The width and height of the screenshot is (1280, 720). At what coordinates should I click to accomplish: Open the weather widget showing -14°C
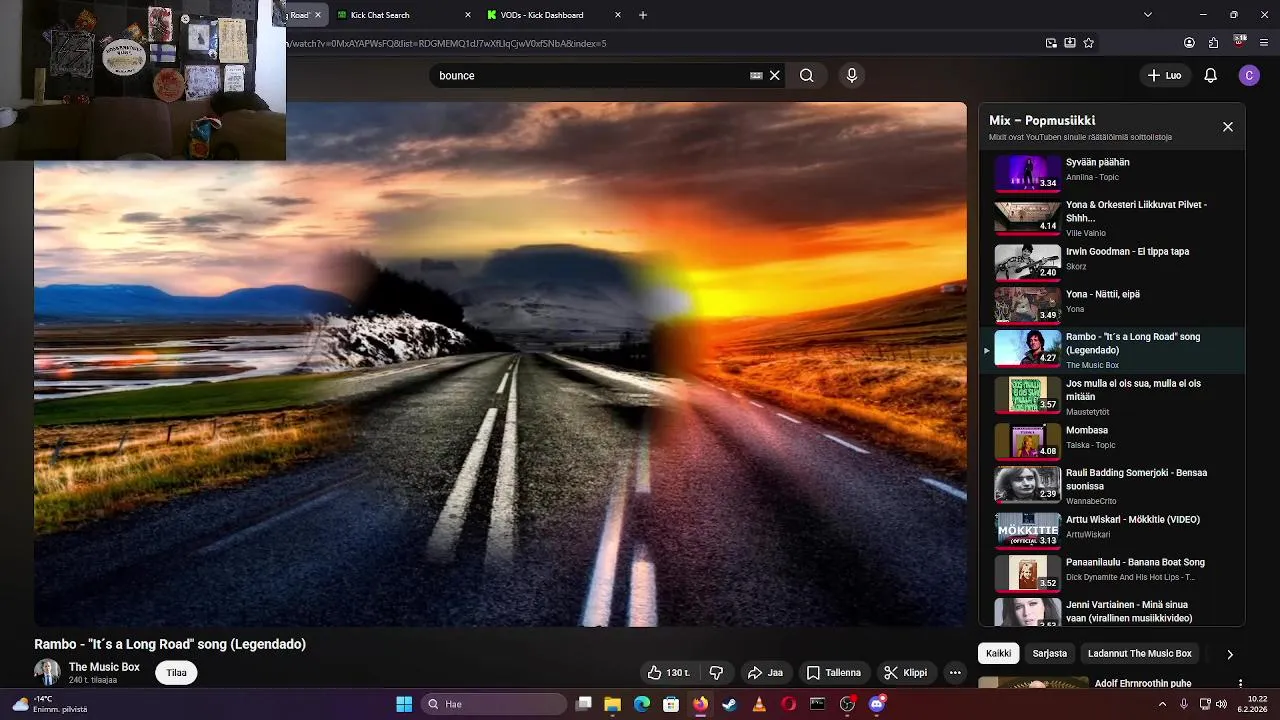pyautogui.click(x=50, y=704)
